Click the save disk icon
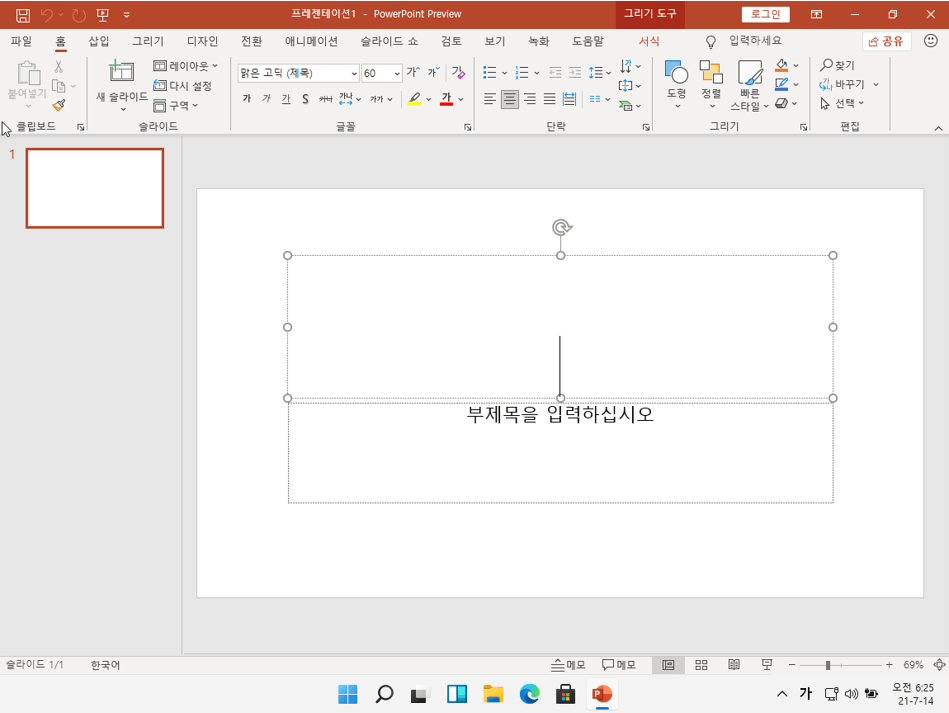Viewport: 949px width, 713px height. tap(22, 15)
